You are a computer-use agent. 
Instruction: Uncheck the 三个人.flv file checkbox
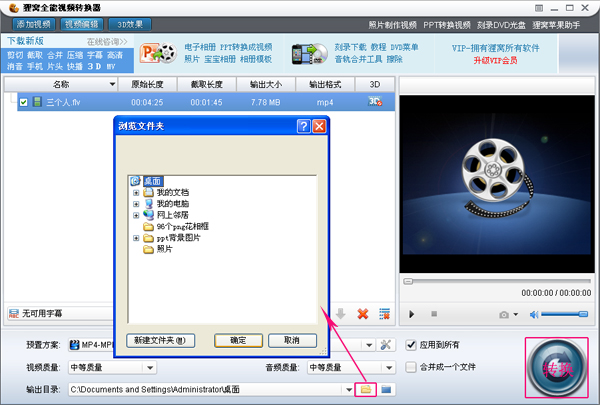tap(23, 102)
